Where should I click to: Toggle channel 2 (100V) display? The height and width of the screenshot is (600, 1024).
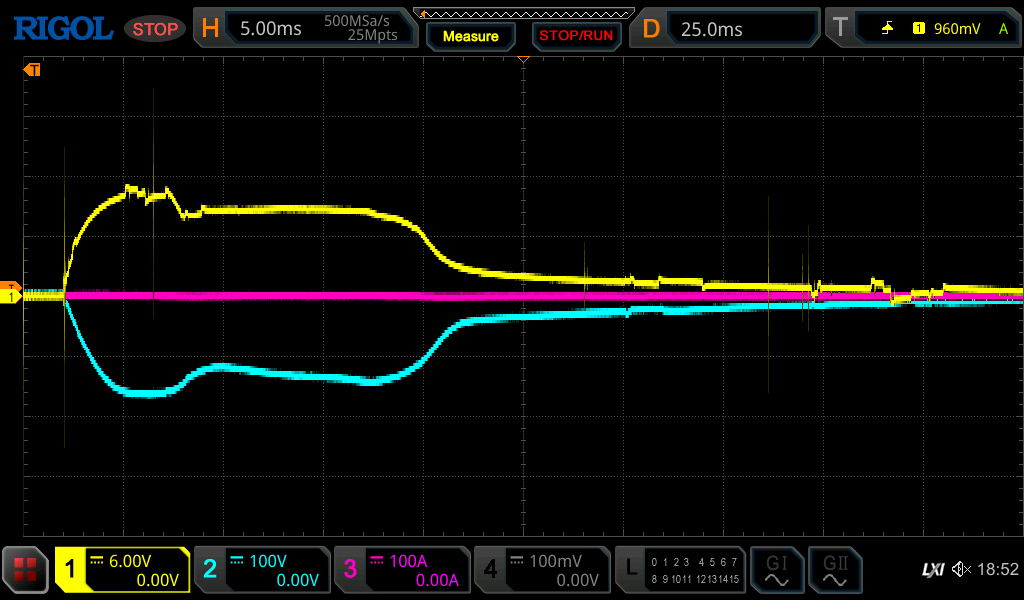click(261, 570)
